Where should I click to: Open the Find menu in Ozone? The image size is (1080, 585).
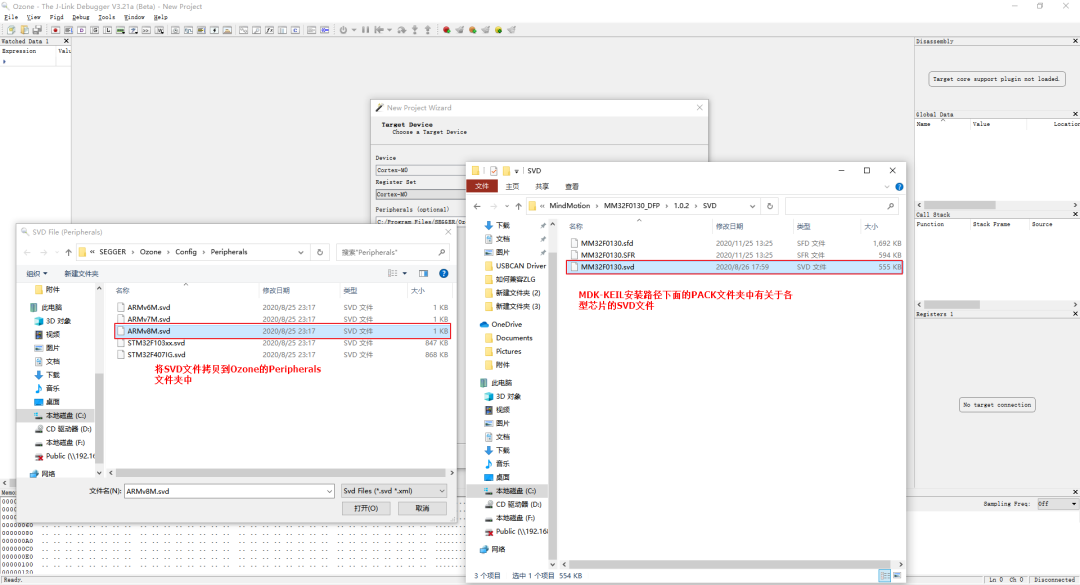(57, 17)
